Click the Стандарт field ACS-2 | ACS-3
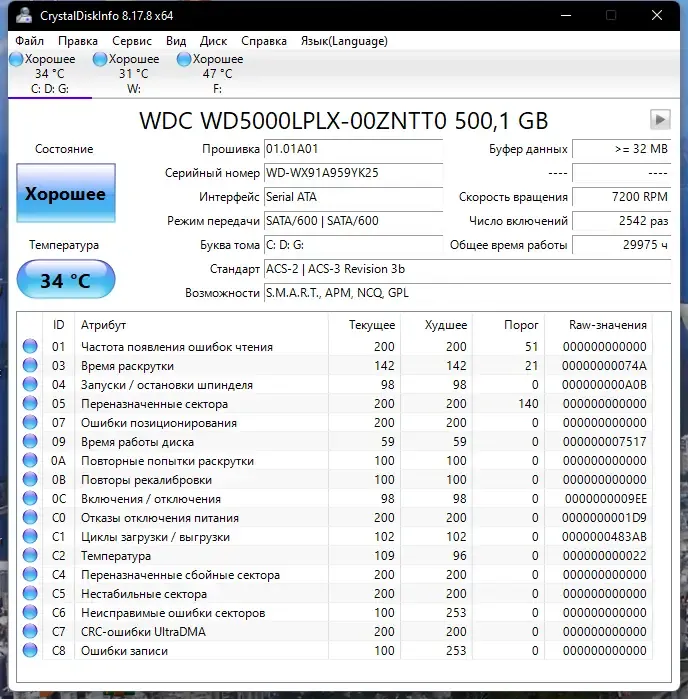 tap(467, 269)
